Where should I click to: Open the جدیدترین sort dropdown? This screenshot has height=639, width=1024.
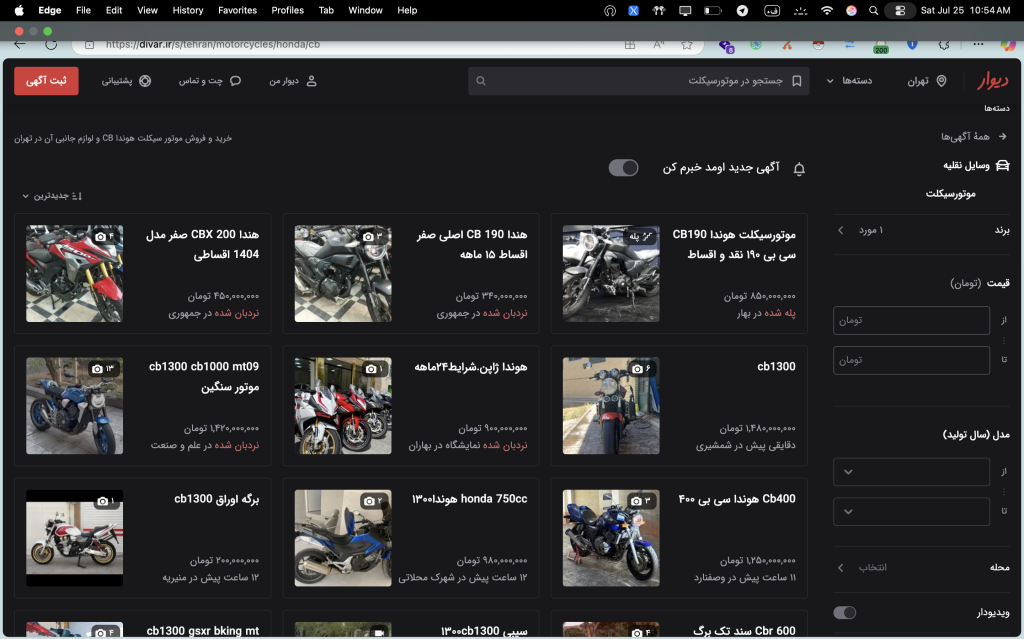tap(52, 195)
